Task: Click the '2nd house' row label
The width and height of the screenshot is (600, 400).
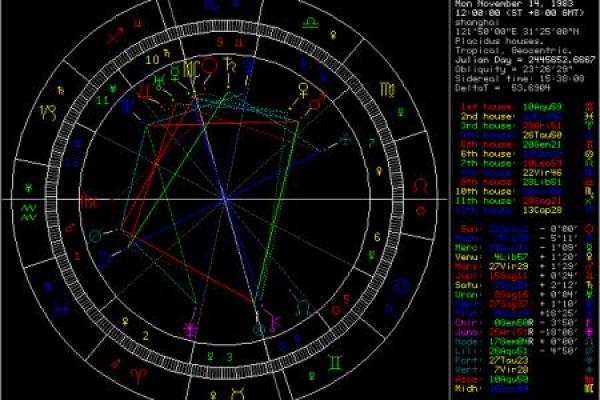Action: [486, 116]
